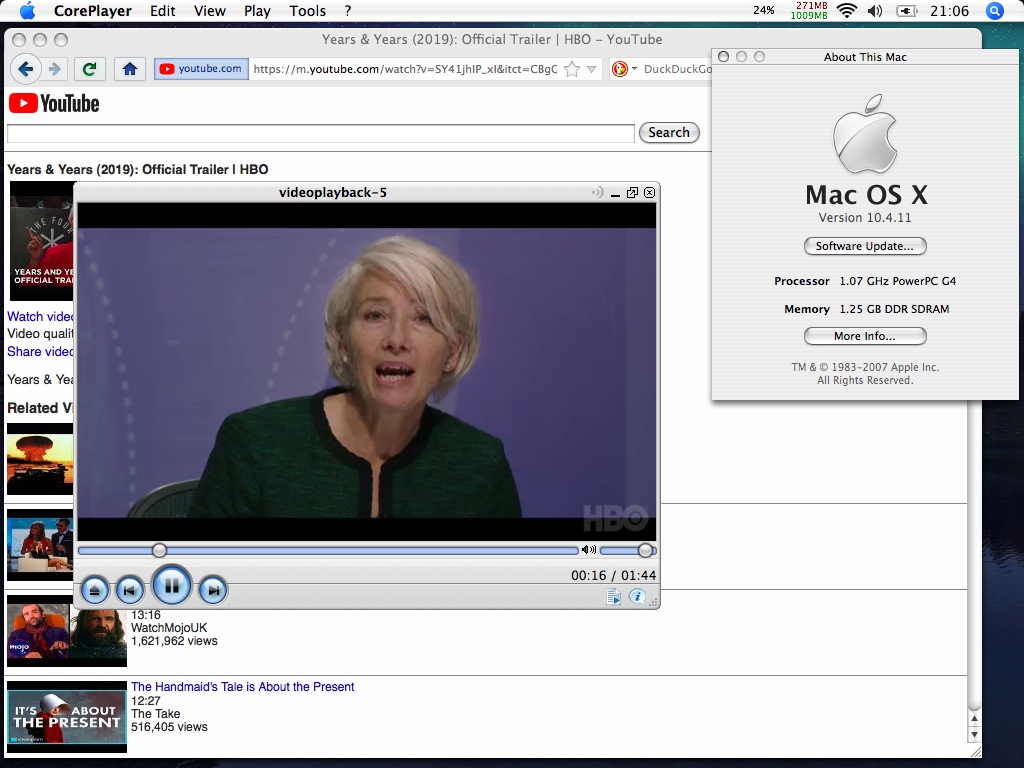Close the videoplayback-5 player window
The height and width of the screenshot is (768, 1024).
click(649, 192)
